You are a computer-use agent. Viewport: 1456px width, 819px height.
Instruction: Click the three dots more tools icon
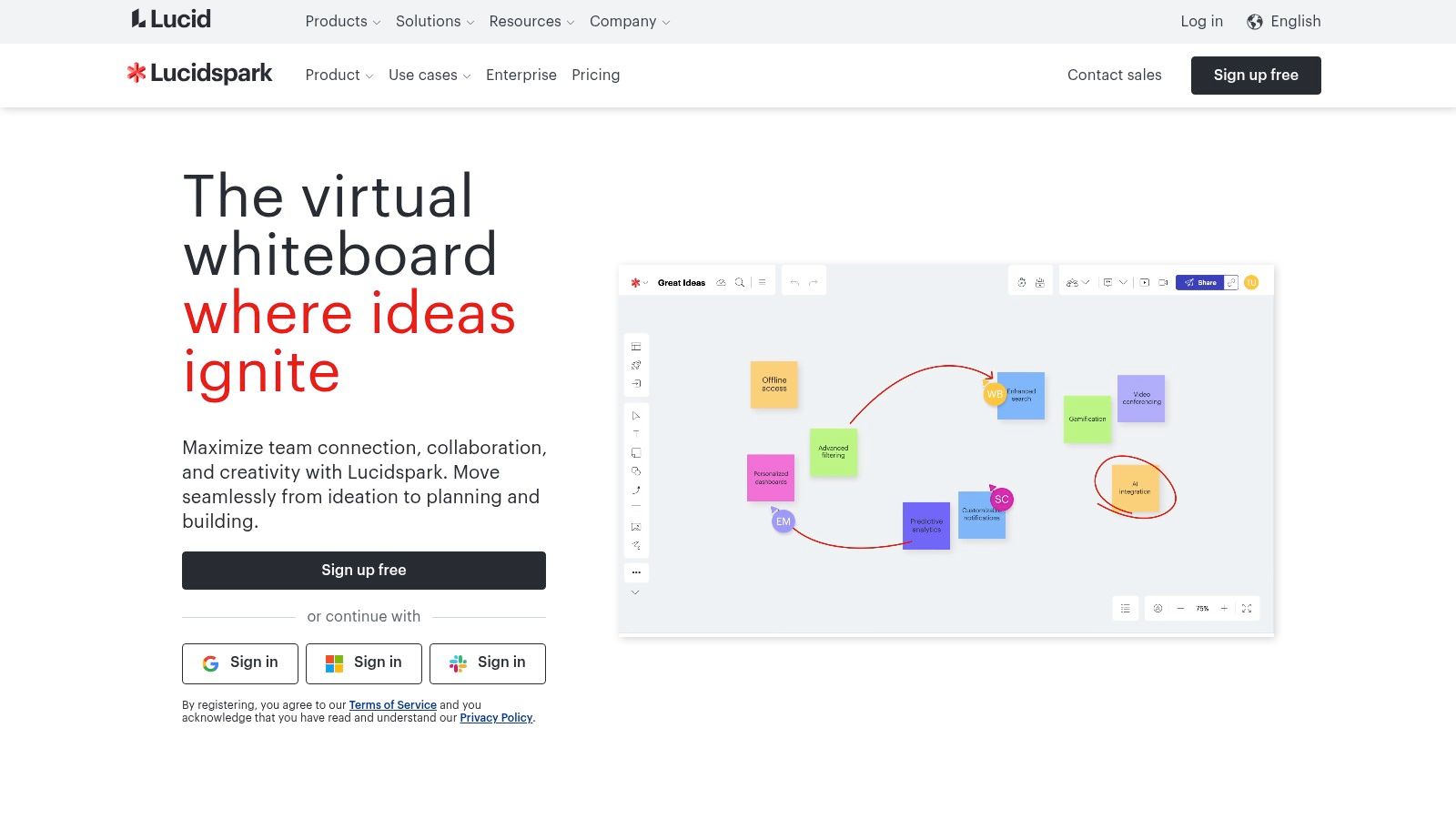pos(636,572)
